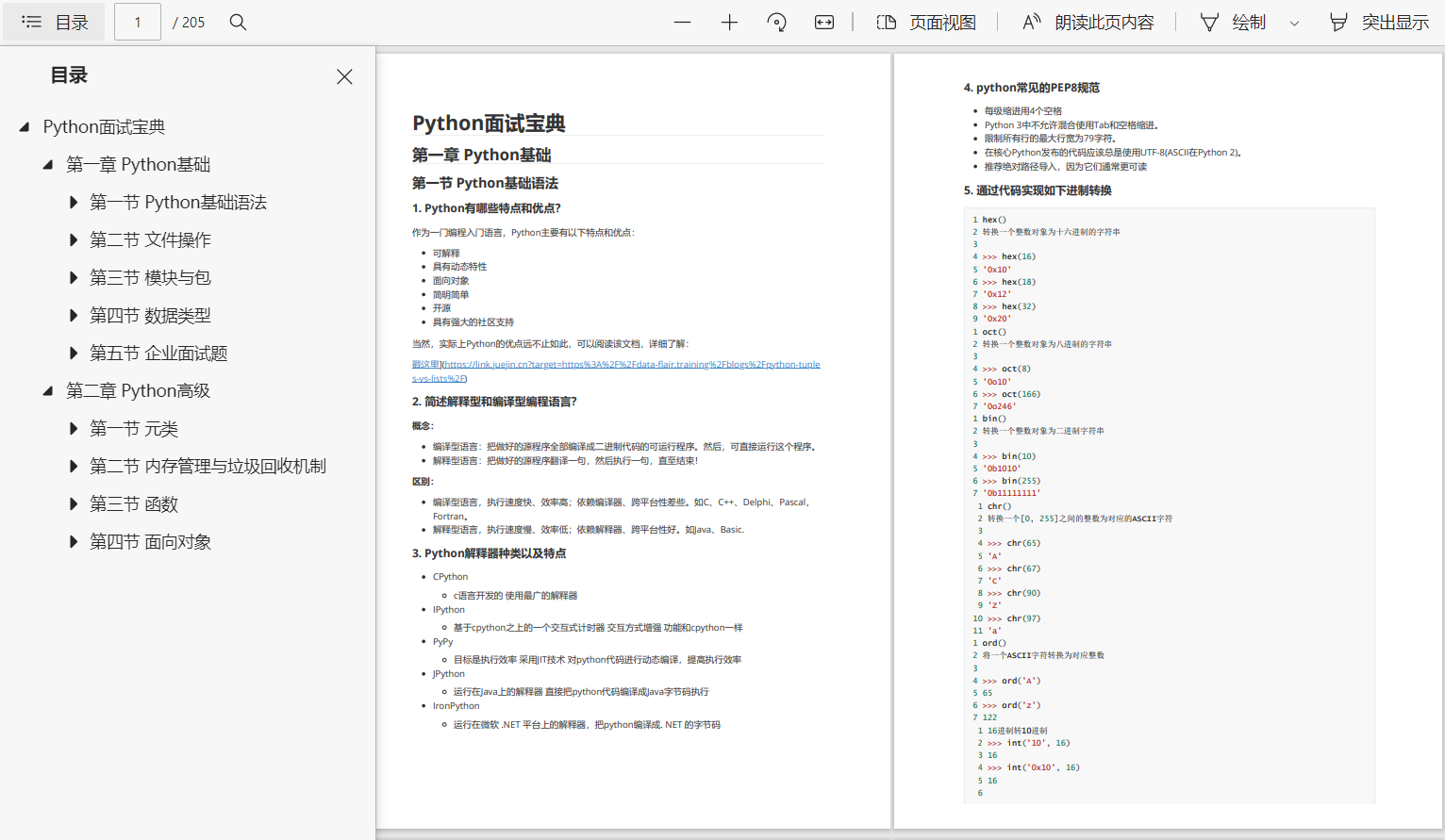This screenshot has width=1445, height=840.
Task: Click heading 2. 简述解释型和编译型编程语言?
Action: tap(494, 402)
